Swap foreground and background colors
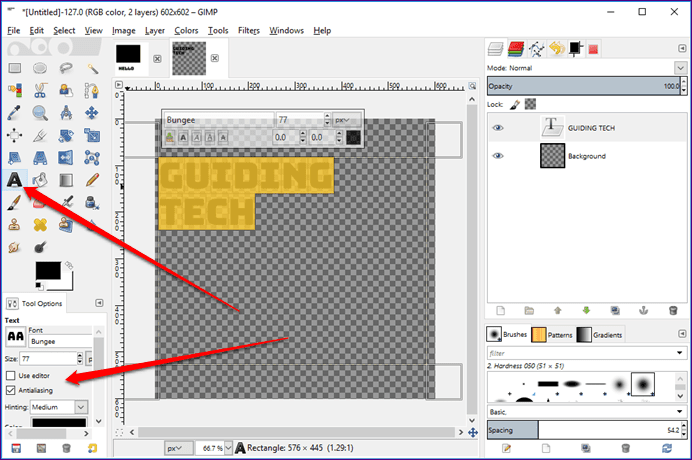 69,265
